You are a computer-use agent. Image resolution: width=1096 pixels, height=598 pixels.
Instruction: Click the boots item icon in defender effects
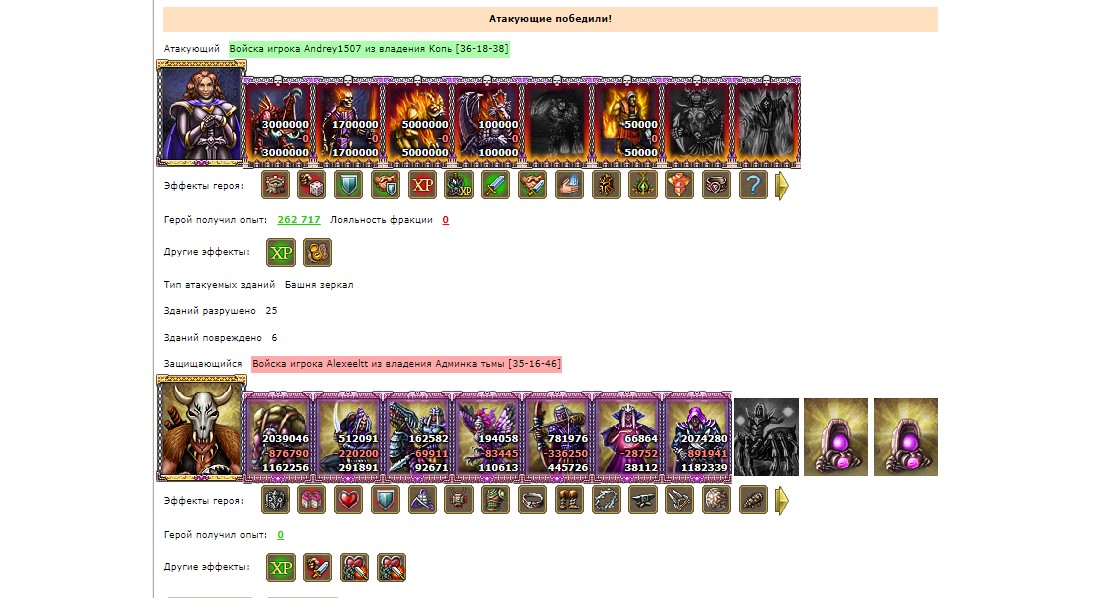coord(569,500)
